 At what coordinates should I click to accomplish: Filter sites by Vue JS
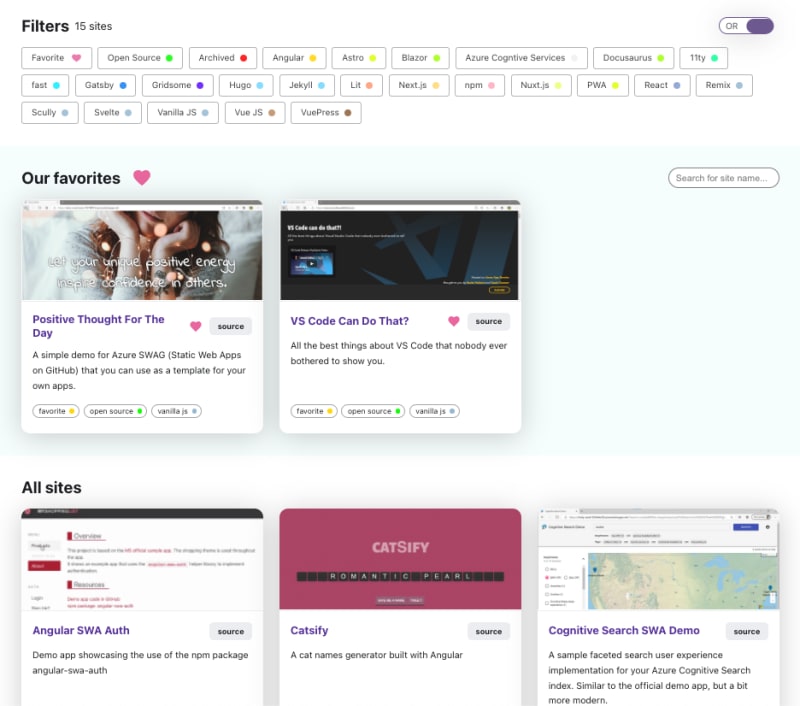click(x=255, y=113)
